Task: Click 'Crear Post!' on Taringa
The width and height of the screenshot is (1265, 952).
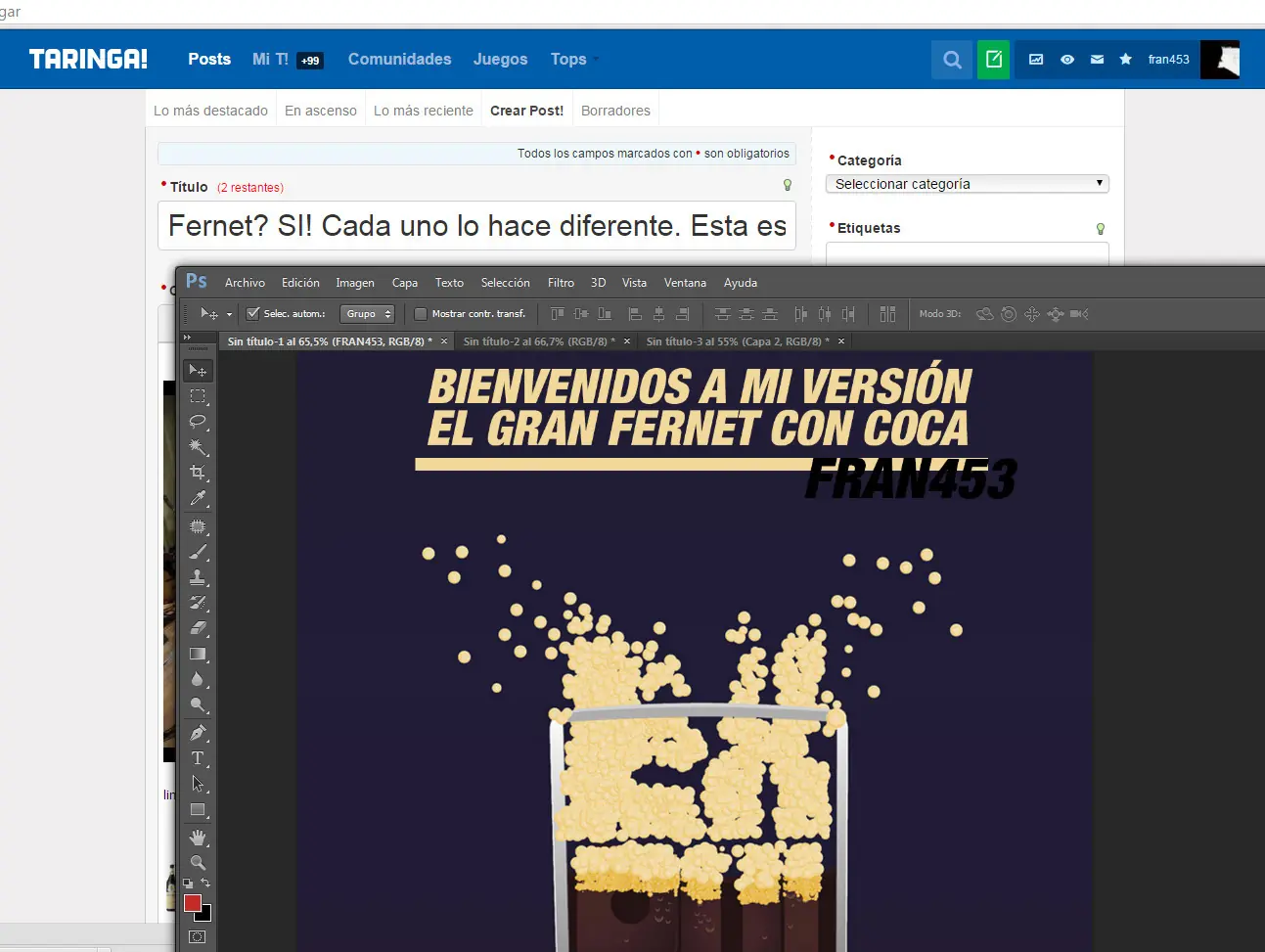Action: 526,110
